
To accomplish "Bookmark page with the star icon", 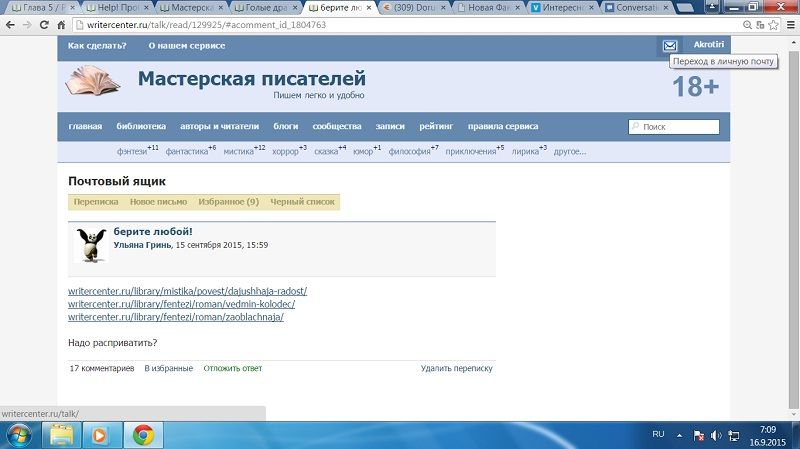I will pos(766,23).
